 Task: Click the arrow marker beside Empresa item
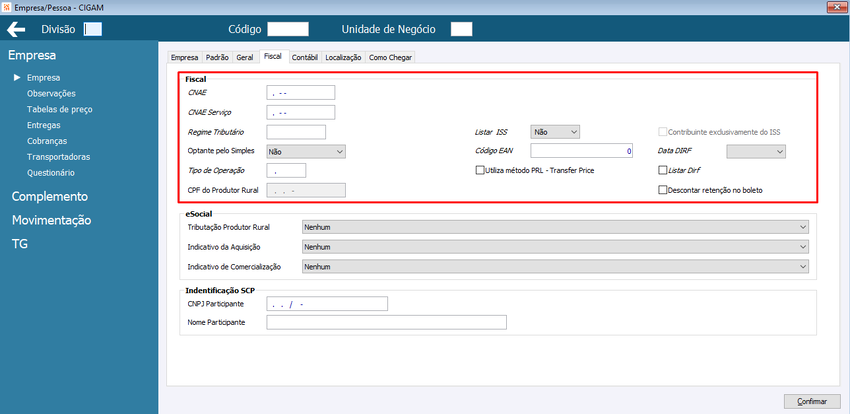pyautogui.click(x=17, y=77)
